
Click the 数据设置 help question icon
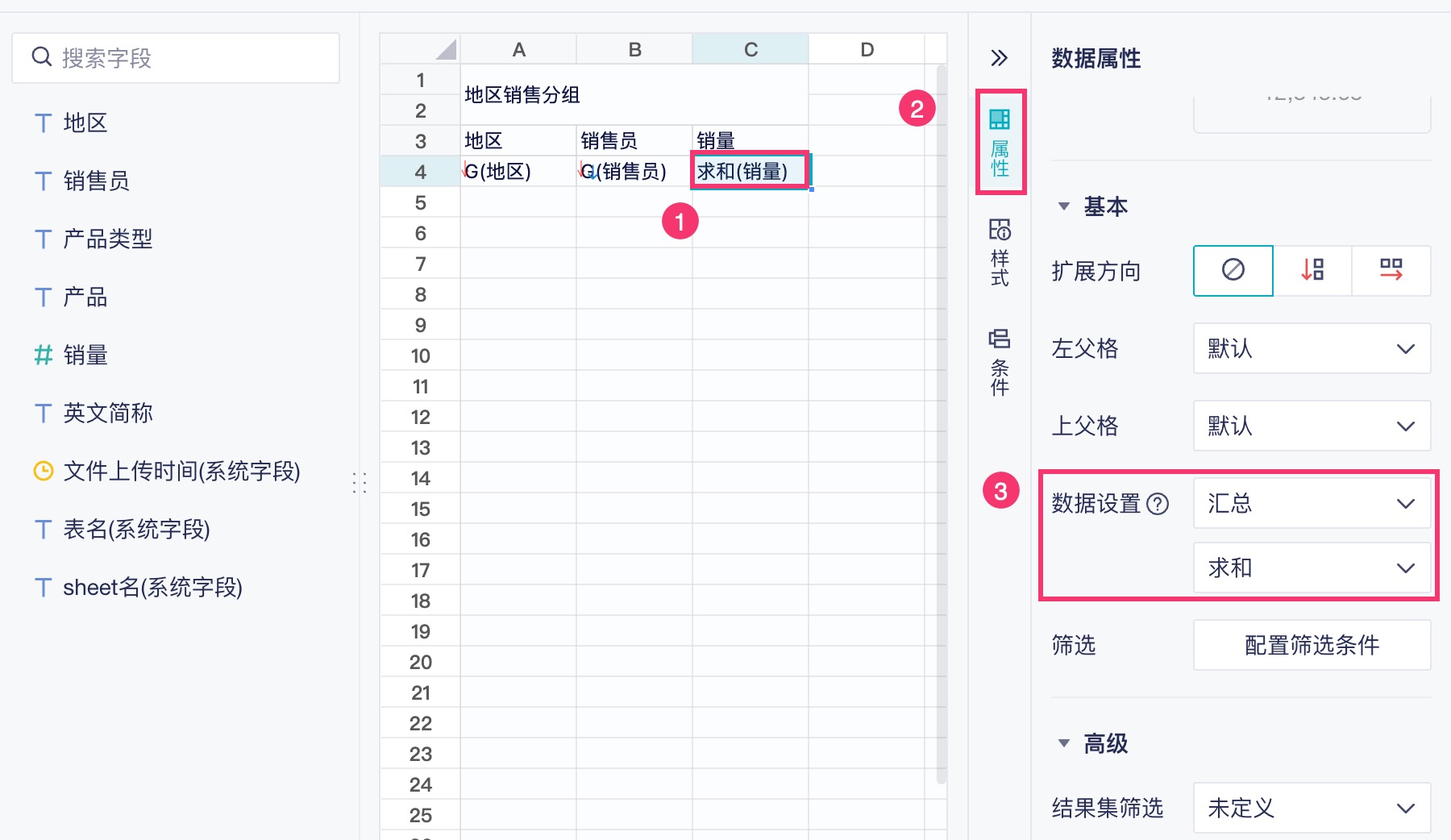[1158, 504]
